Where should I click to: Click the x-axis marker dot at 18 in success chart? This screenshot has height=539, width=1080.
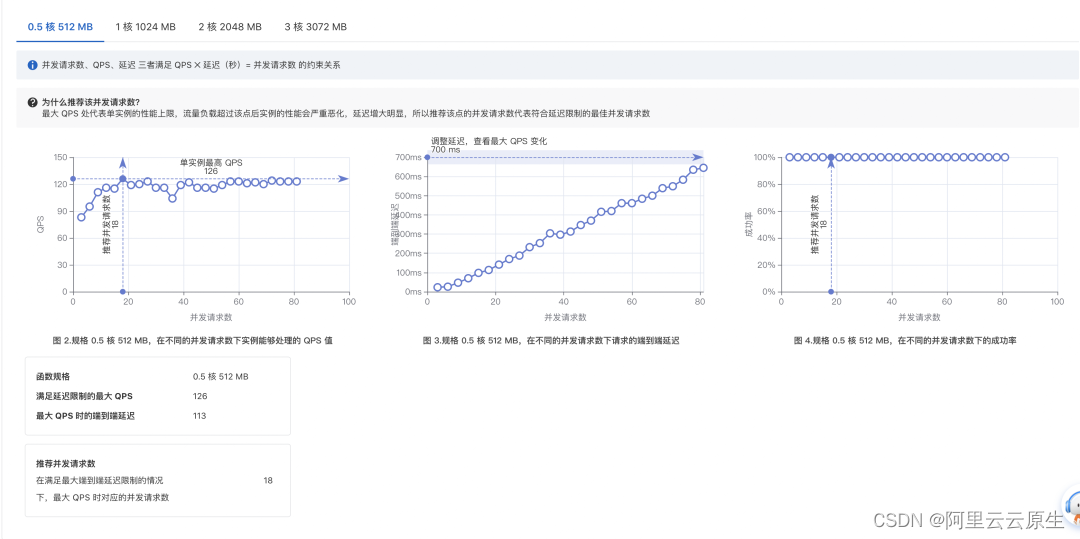point(831,292)
